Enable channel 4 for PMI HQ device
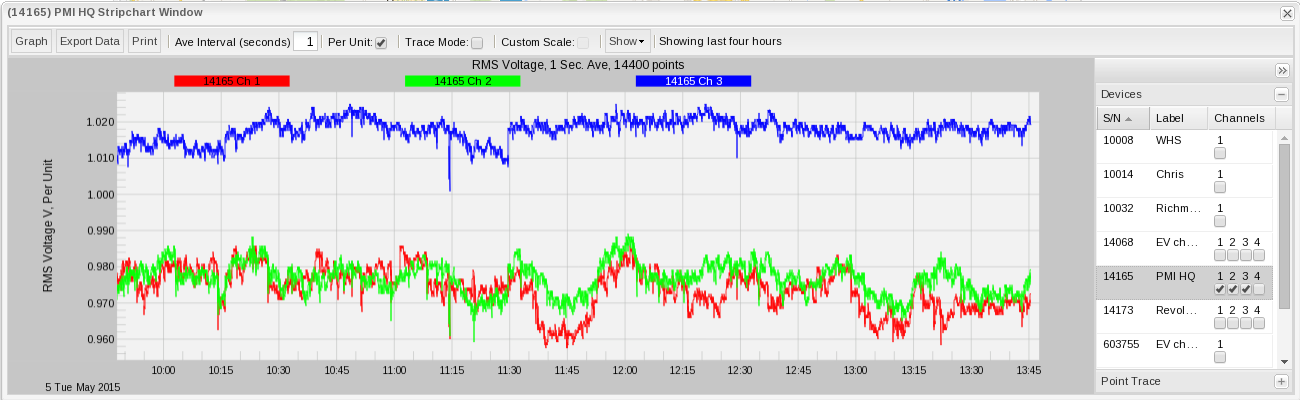The height and width of the screenshot is (400, 1300). tap(1258, 289)
